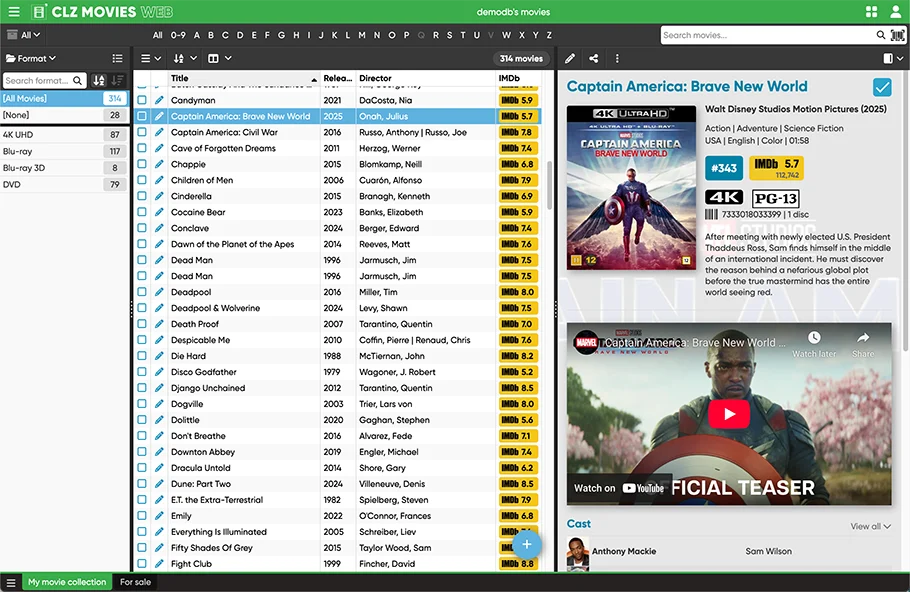Open the Captain America cover thumbnail

pyautogui.click(x=631, y=187)
